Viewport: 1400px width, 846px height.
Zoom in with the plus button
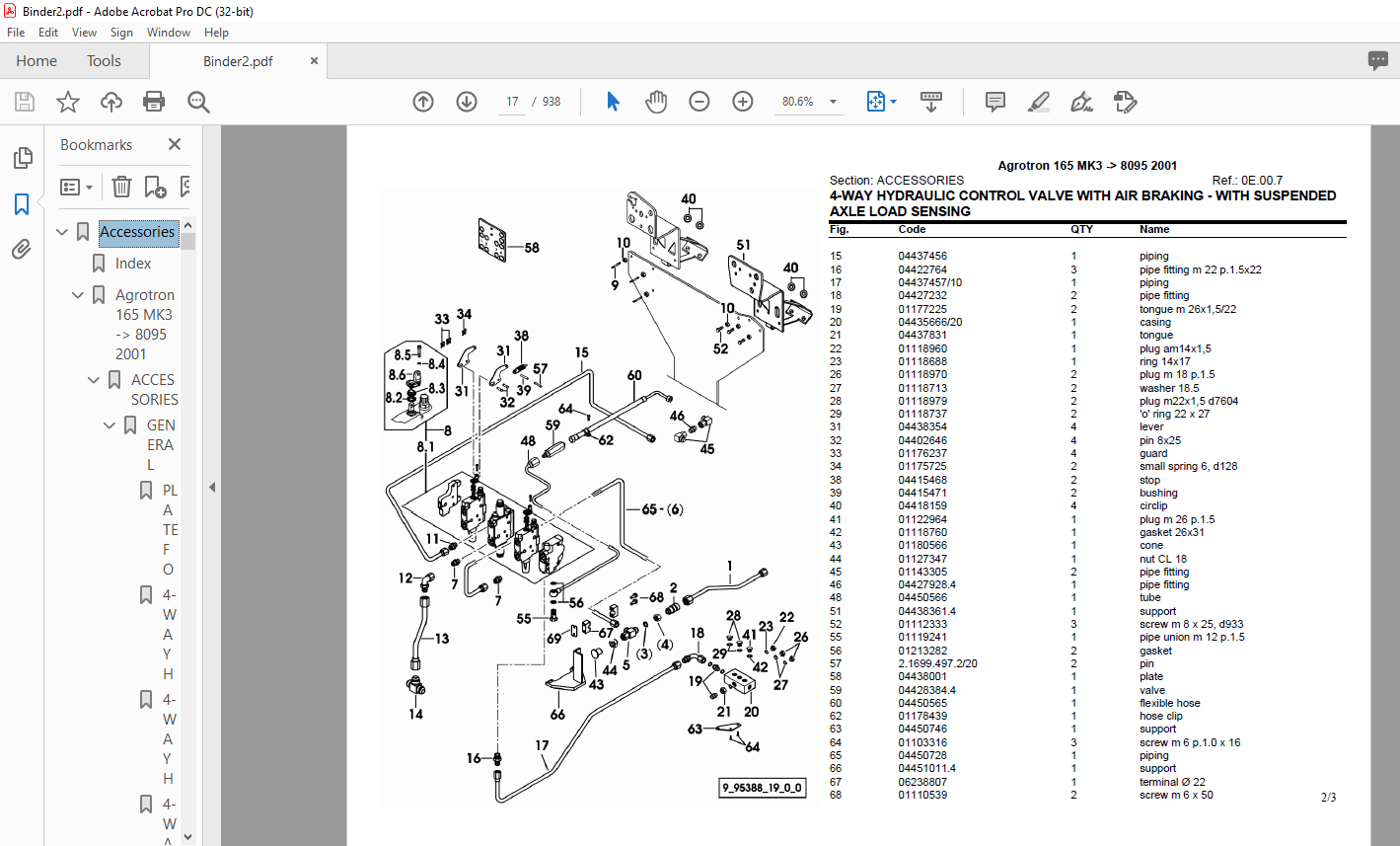(x=743, y=102)
